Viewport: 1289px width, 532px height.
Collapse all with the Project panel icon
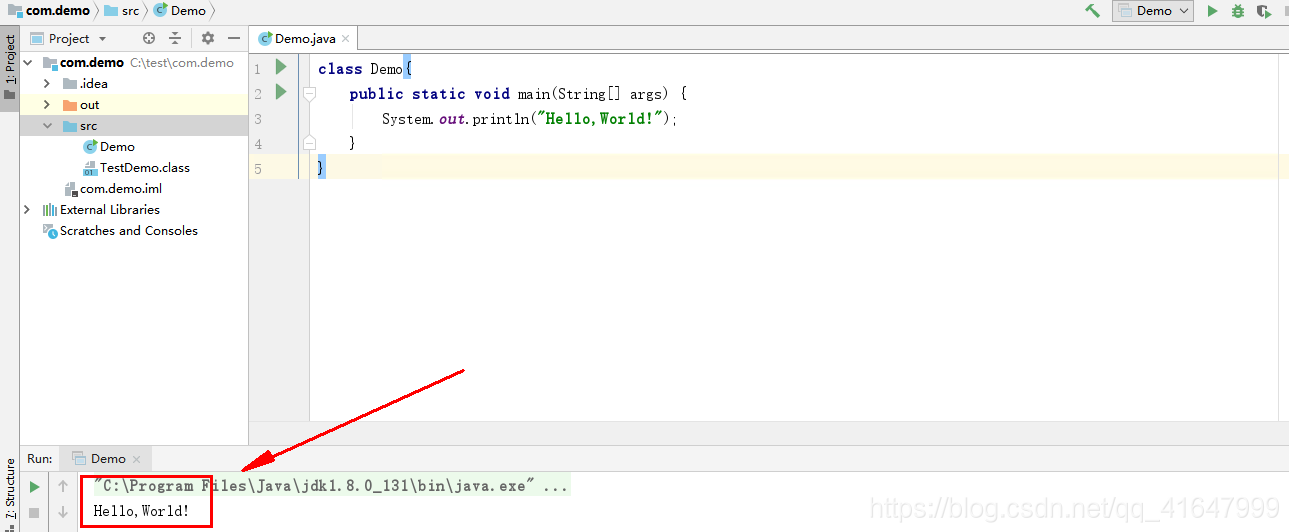click(x=175, y=38)
